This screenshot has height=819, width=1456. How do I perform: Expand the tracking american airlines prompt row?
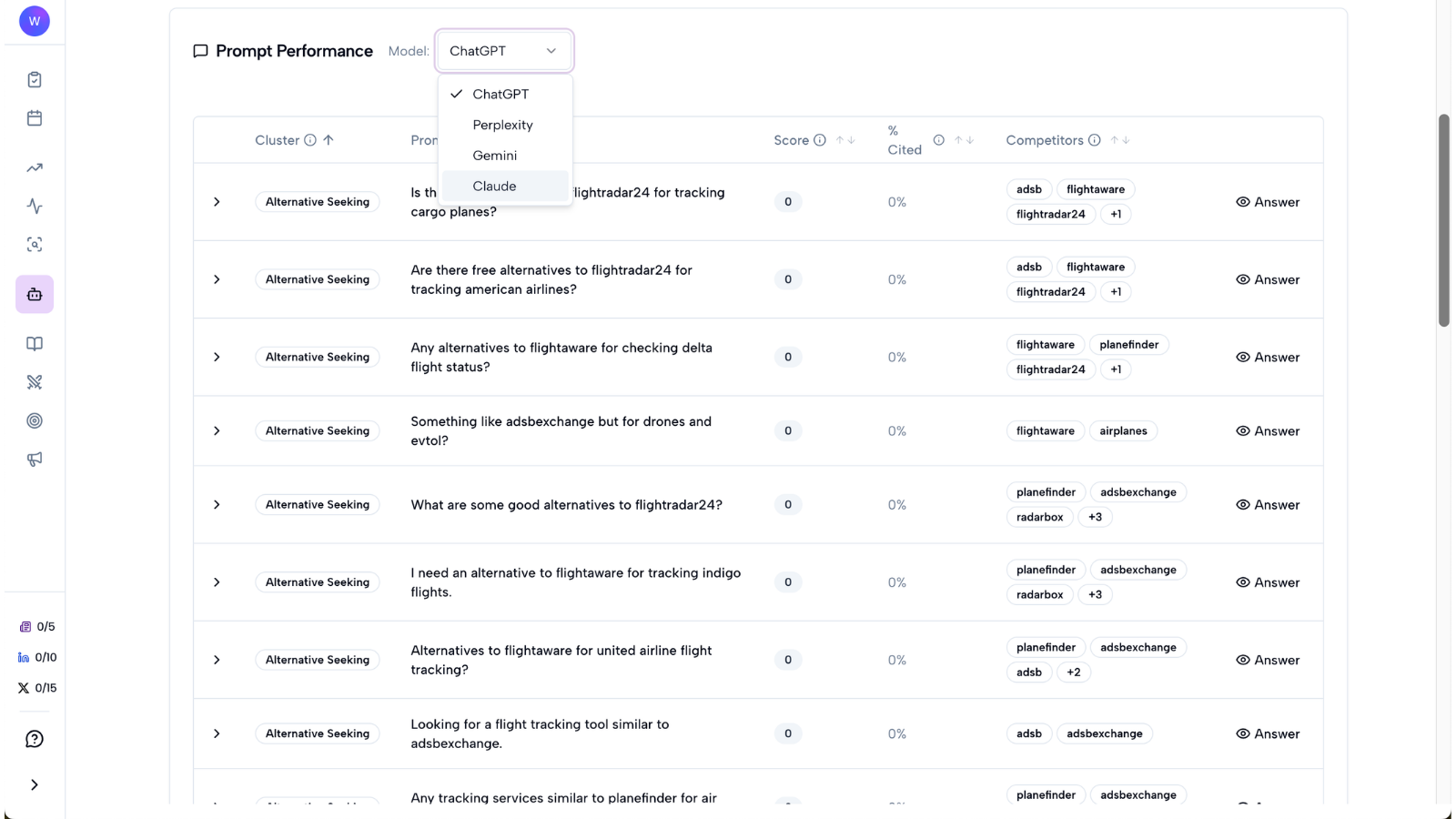[217, 279]
